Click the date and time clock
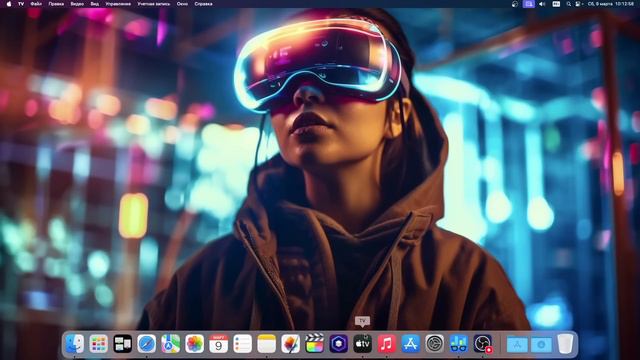 611,4
